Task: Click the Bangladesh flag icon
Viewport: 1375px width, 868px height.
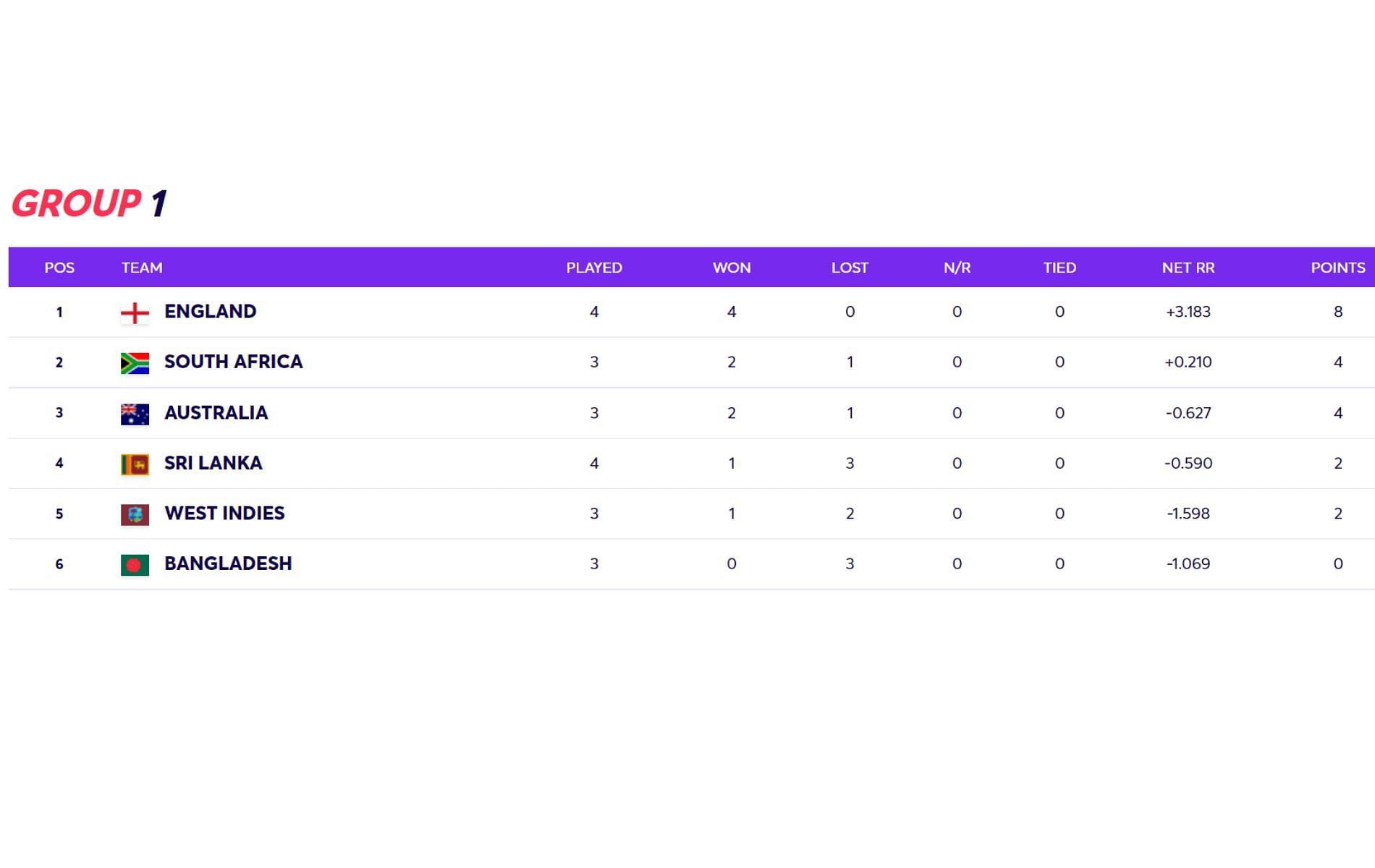Action: [135, 565]
